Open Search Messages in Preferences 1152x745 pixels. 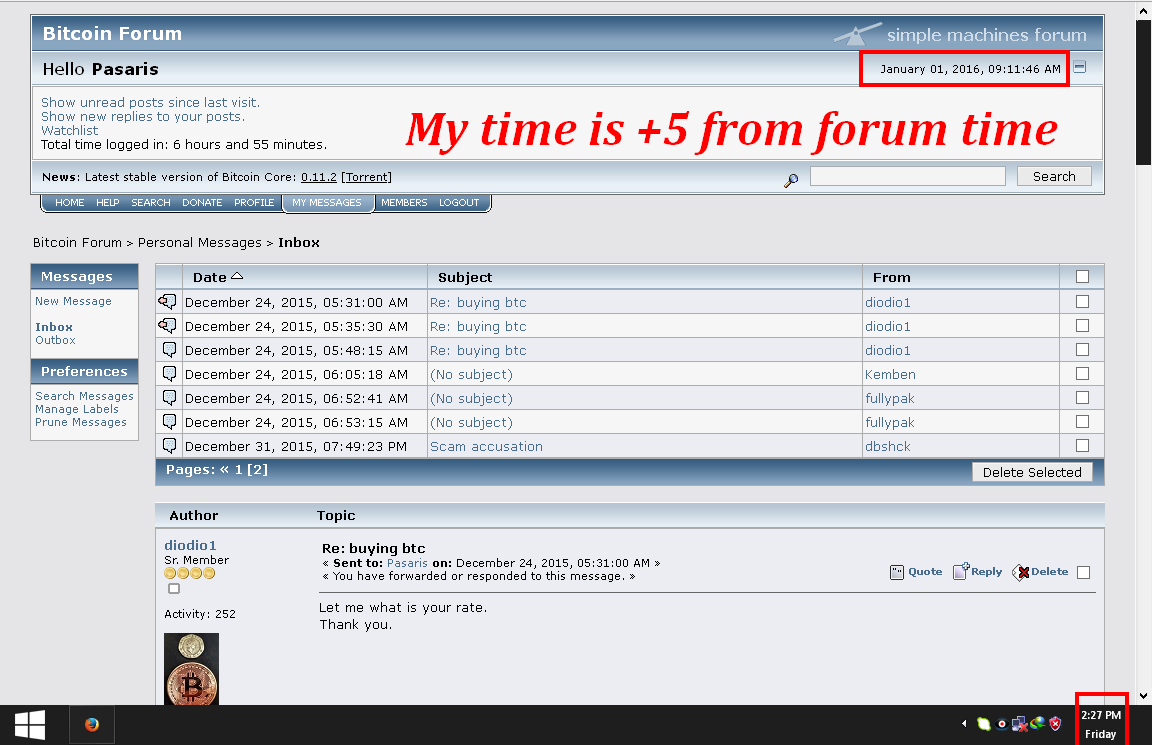pos(84,396)
